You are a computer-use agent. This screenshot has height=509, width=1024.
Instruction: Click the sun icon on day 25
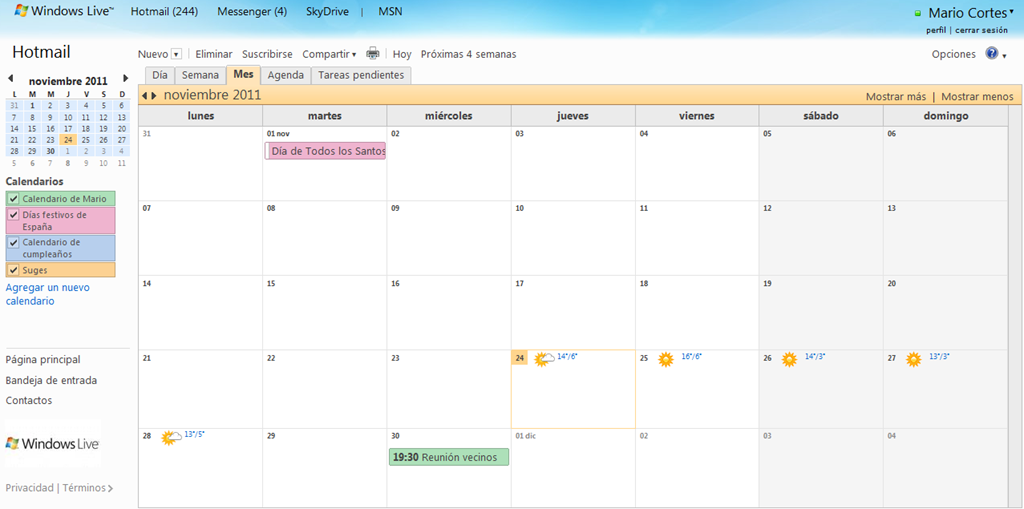665,359
